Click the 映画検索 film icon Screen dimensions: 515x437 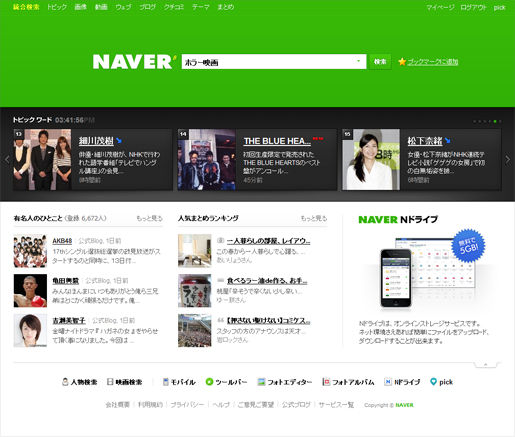110,382
